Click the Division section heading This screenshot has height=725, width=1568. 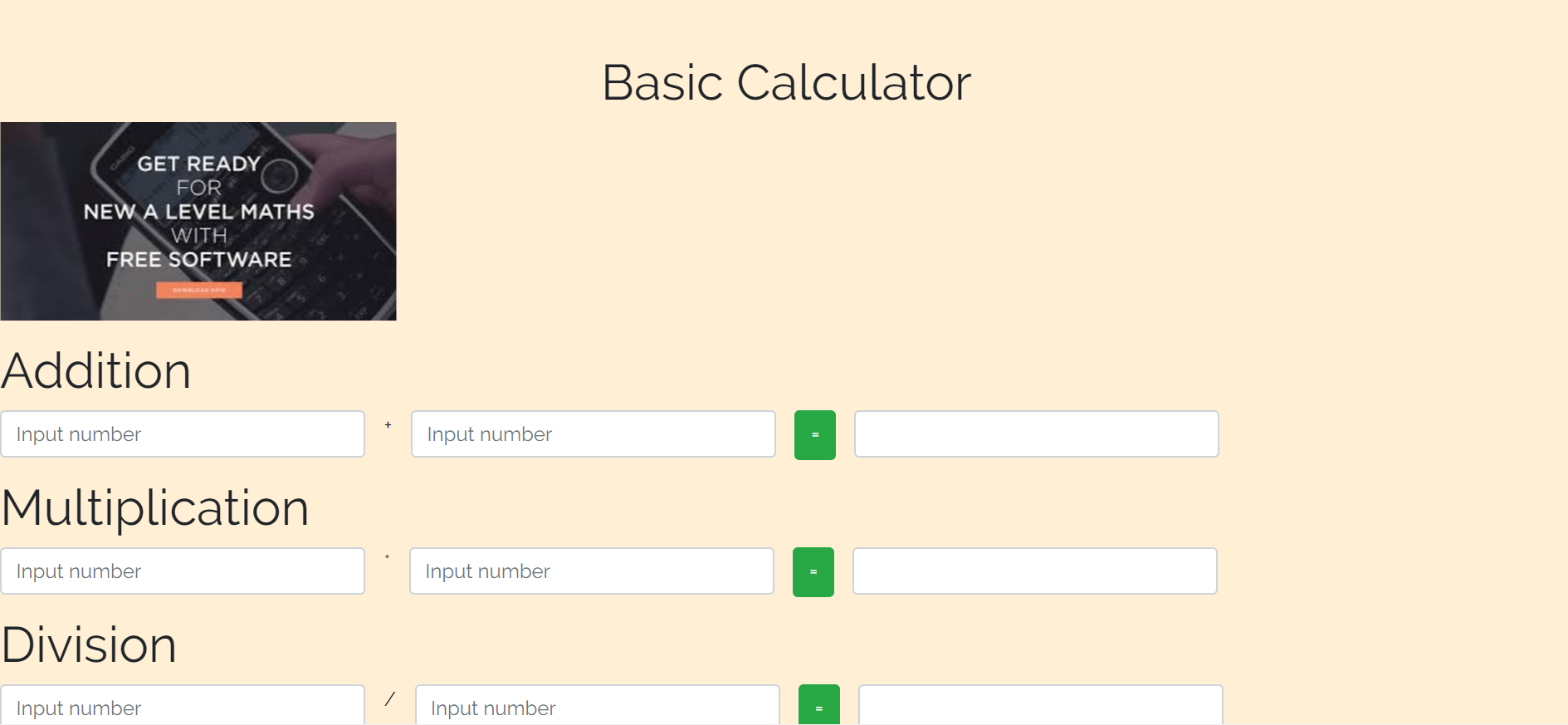(89, 644)
